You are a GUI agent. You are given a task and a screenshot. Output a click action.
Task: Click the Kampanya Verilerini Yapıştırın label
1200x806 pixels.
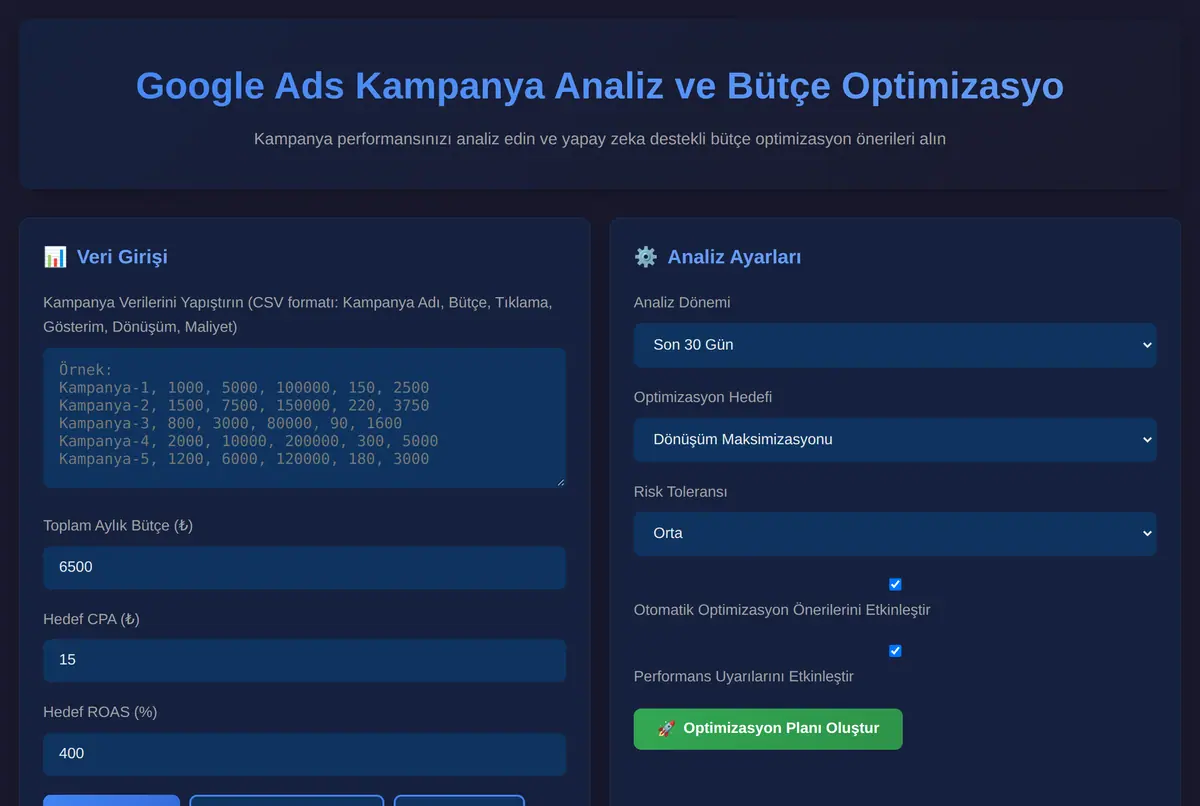click(x=298, y=314)
